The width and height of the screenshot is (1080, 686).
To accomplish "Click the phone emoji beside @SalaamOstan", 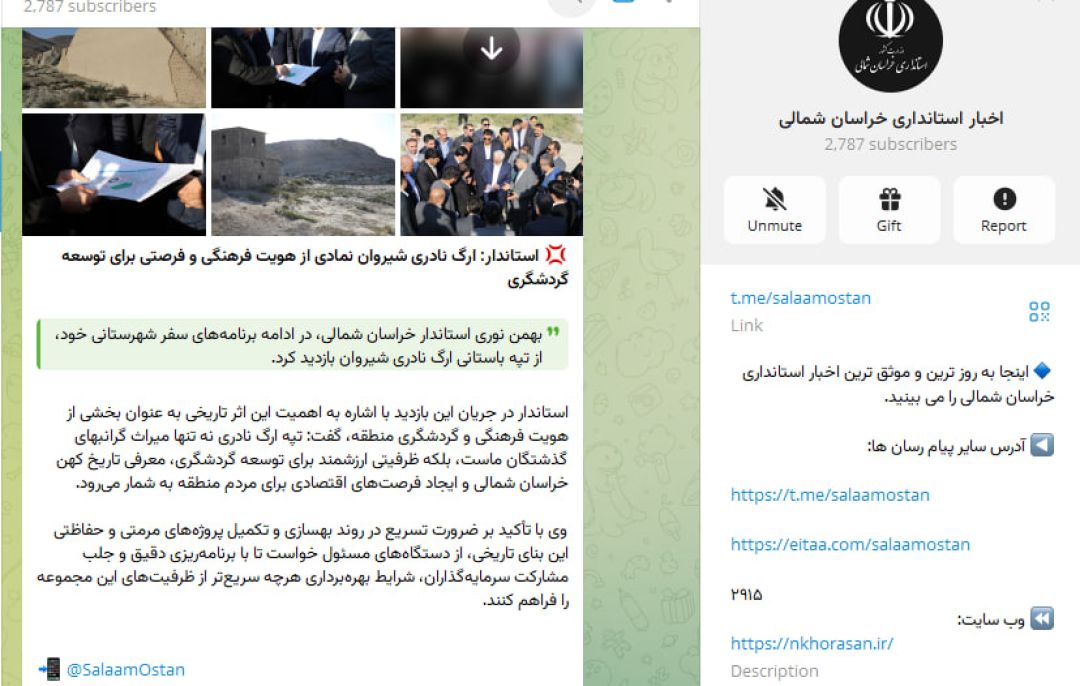I will click(50, 669).
